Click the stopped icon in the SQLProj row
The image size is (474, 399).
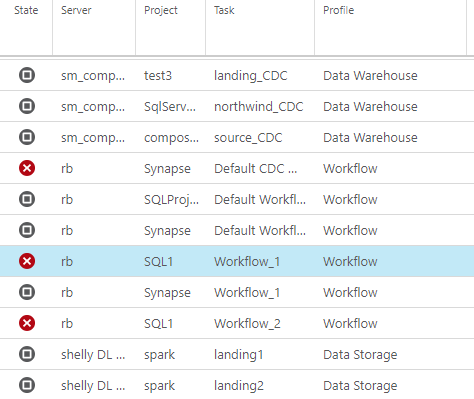click(x=27, y=199)
